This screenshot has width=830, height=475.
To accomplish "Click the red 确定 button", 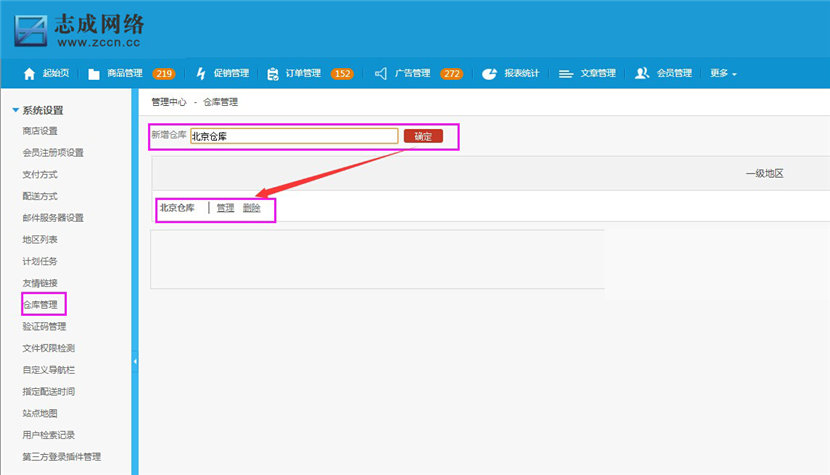I will click(423, 136).
